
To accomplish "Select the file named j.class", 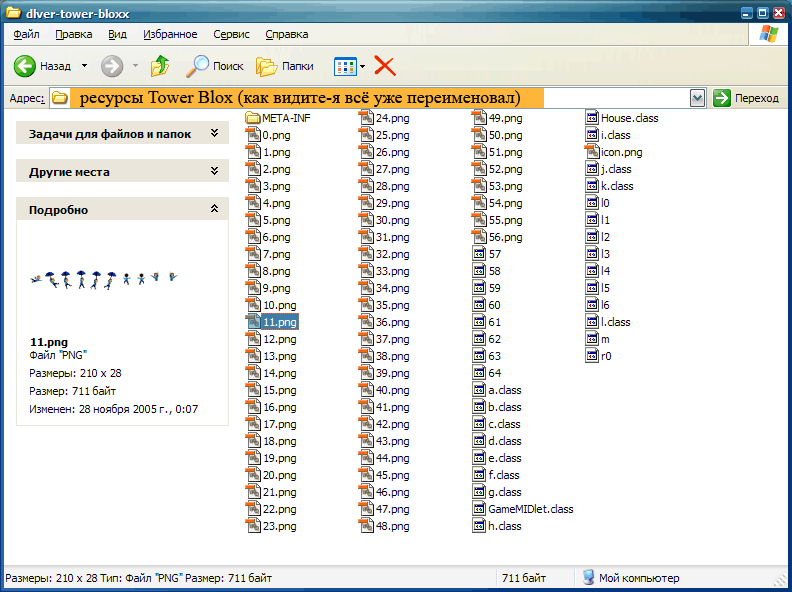I will coord(616,169).
